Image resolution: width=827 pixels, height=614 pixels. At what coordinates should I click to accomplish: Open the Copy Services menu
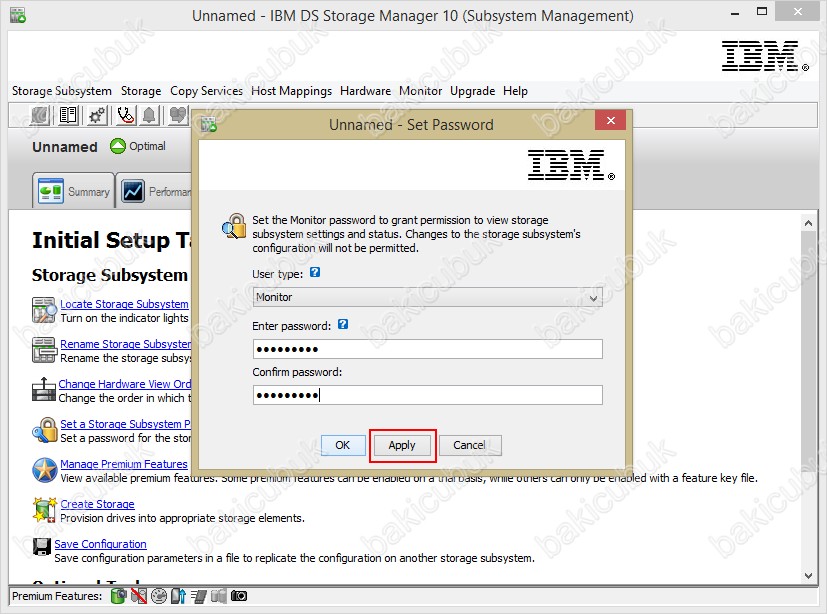coord(206,91)
